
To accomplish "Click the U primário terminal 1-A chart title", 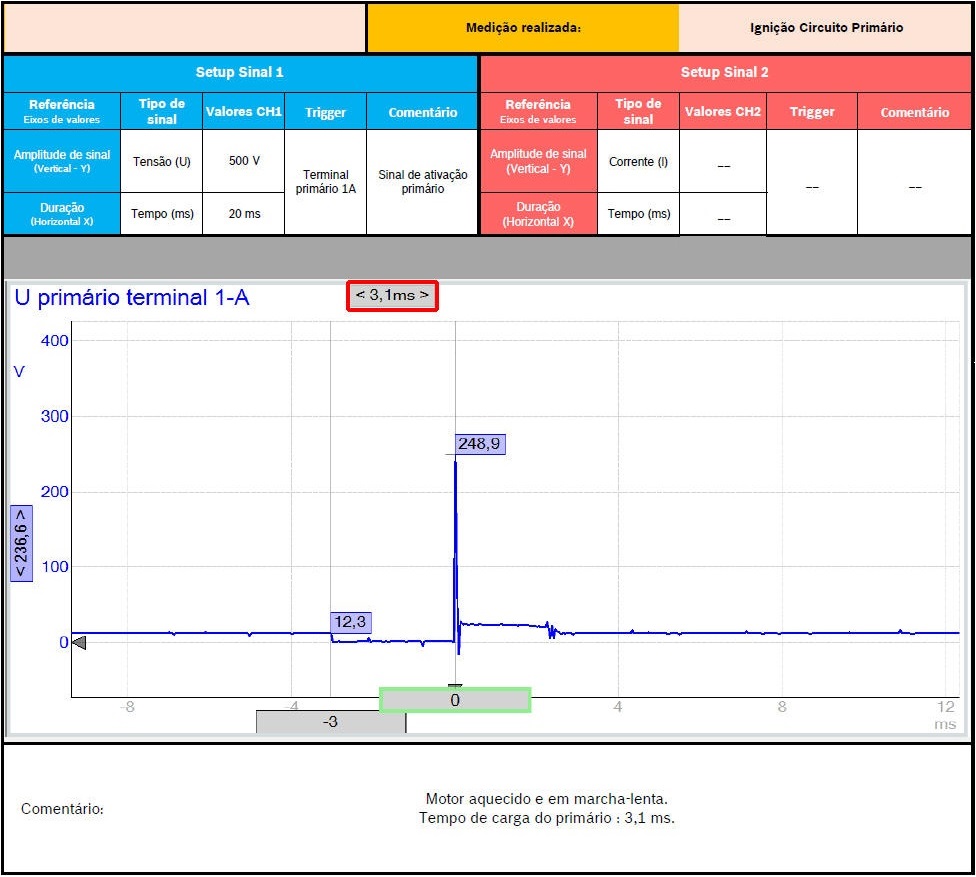I will 132,297.
